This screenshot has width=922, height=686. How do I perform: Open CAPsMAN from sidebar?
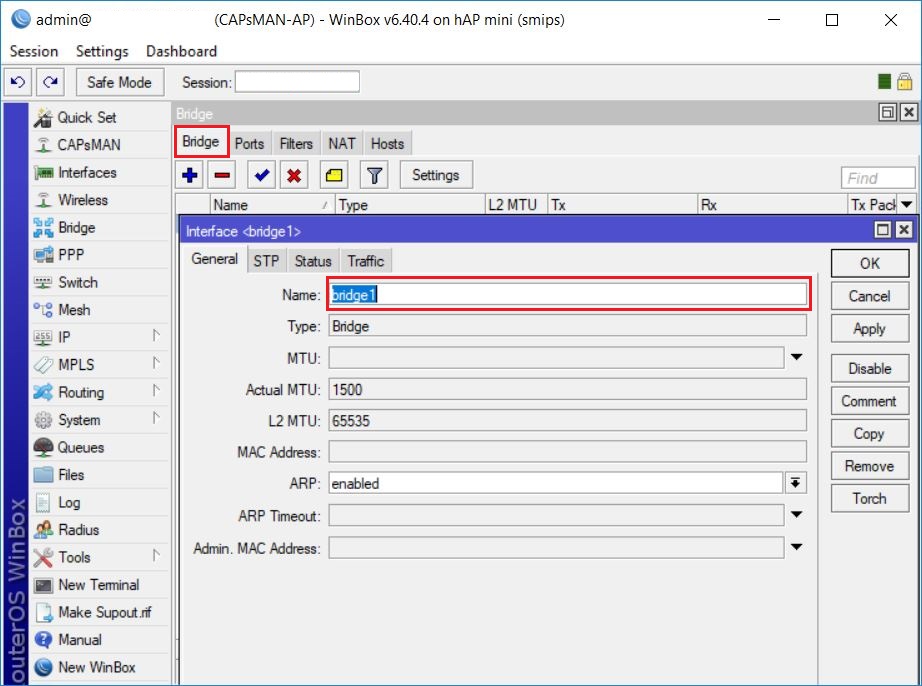(x=99, y=145)
